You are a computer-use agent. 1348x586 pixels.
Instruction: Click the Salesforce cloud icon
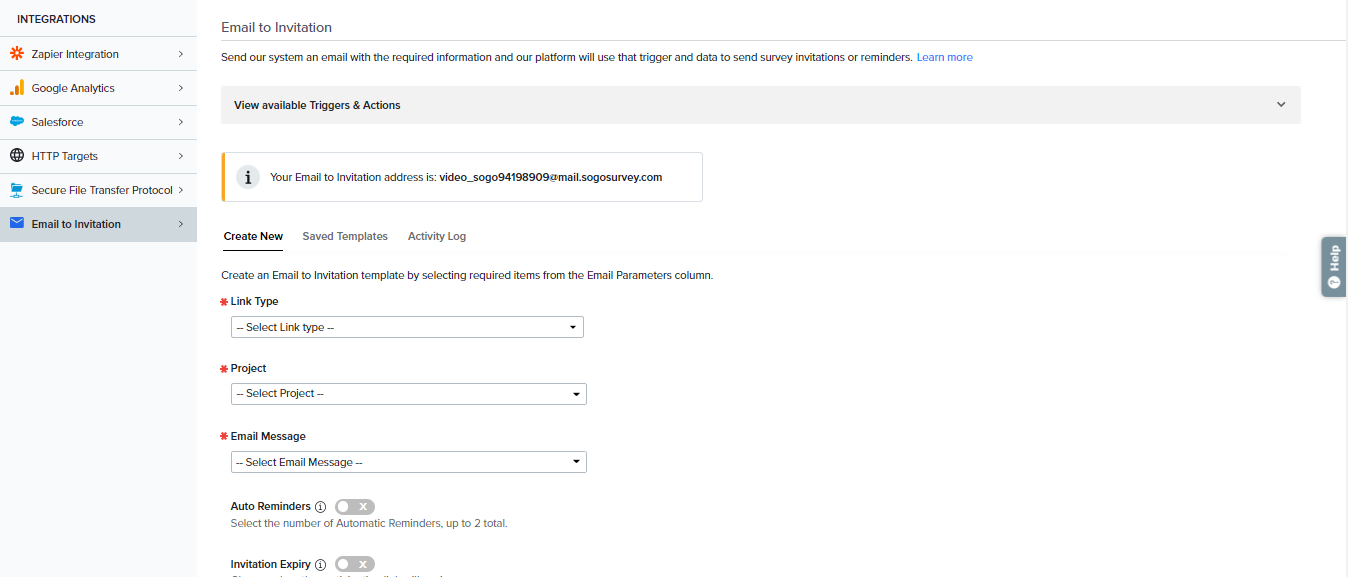[x=16, y=122]
